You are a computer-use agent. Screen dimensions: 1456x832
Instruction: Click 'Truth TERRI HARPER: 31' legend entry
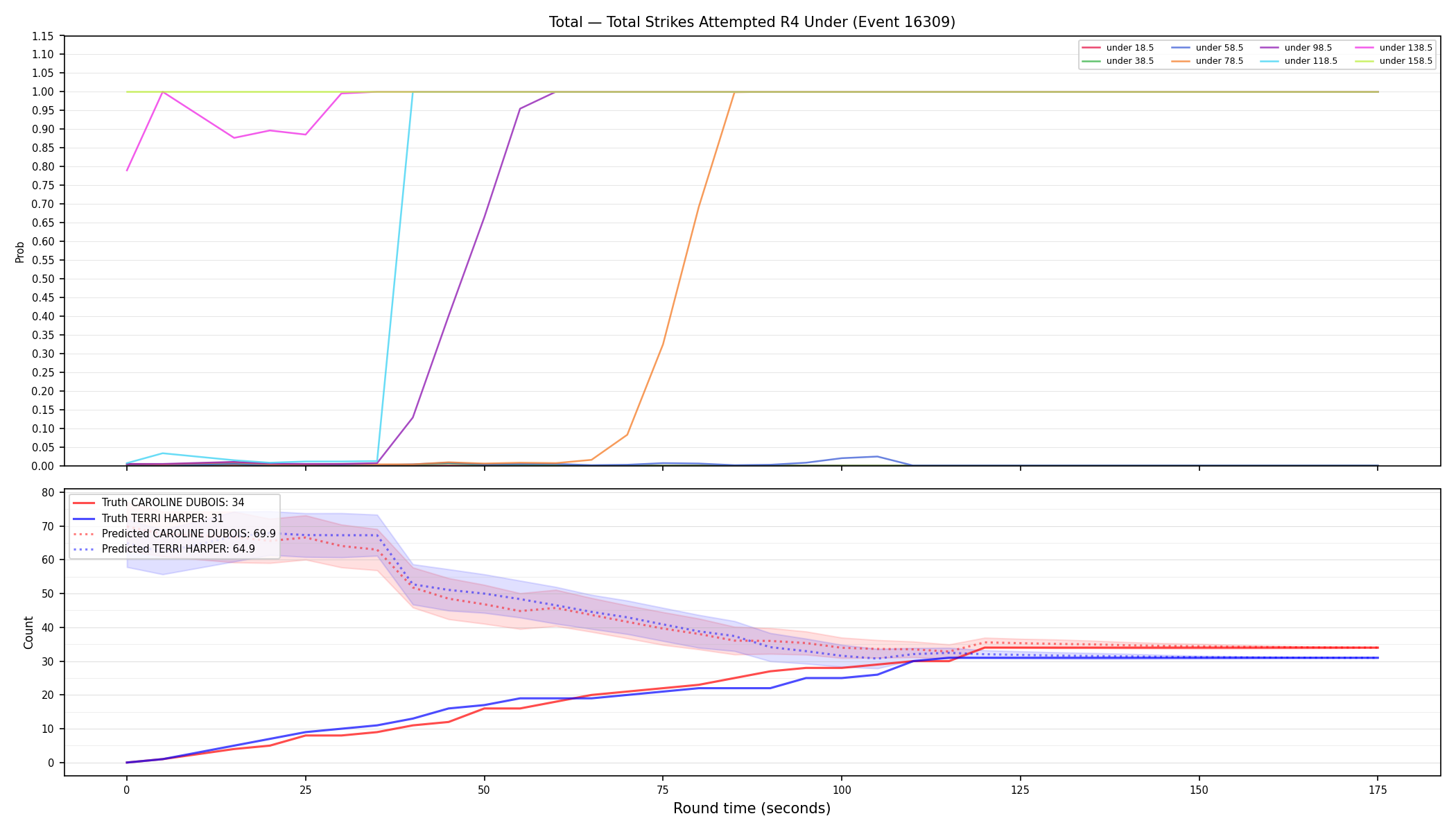148,518
